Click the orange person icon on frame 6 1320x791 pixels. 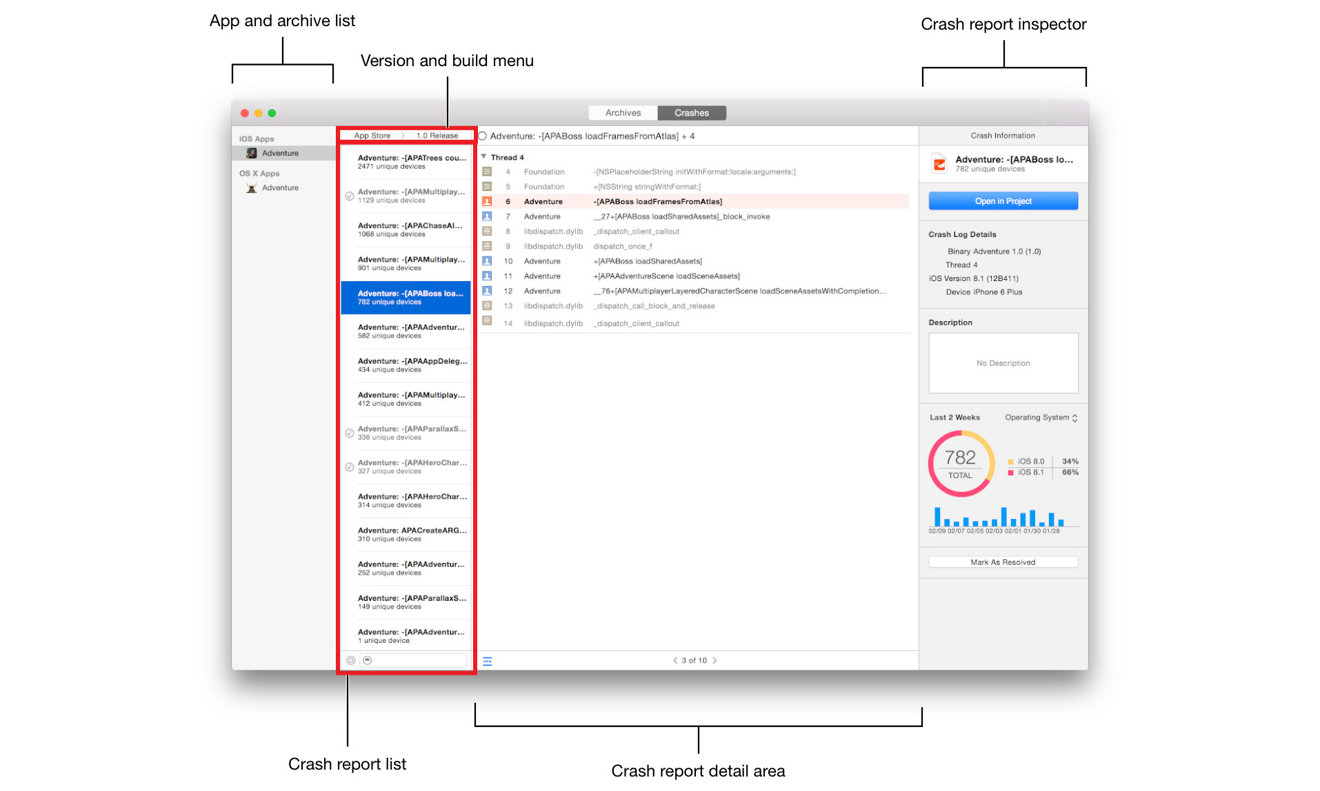[x=487, y=201]
